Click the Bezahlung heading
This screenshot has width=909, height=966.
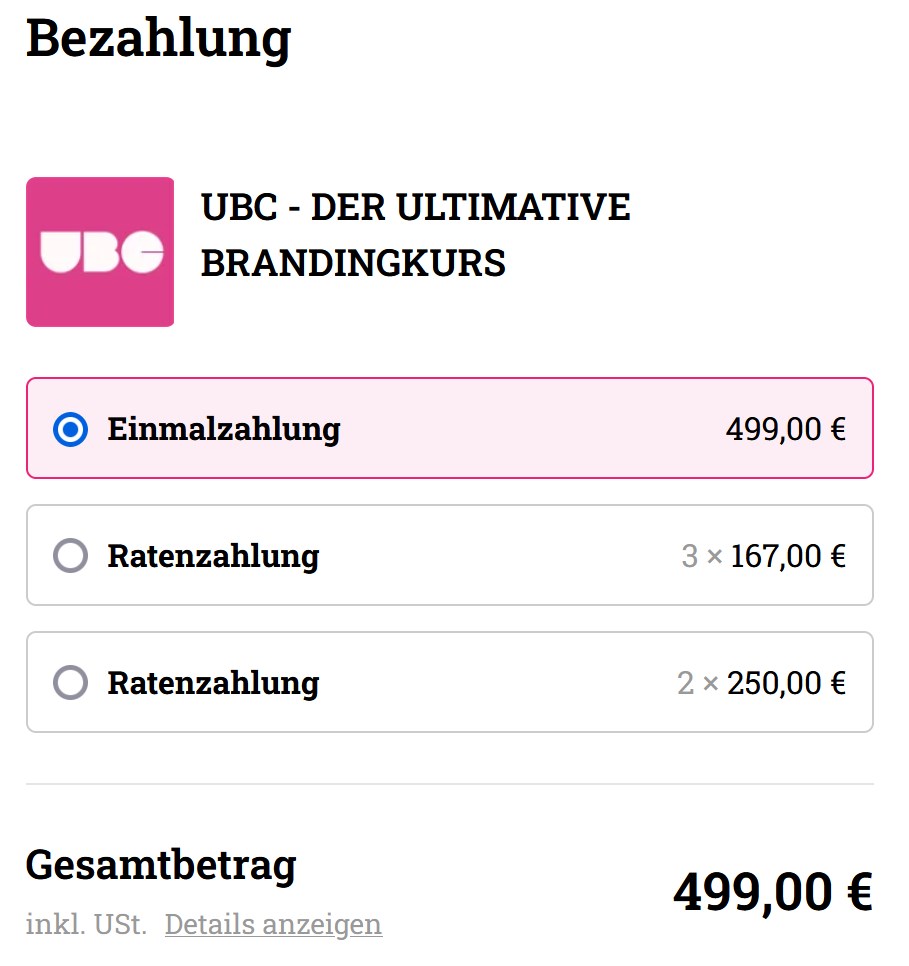[x=158, y=39]
